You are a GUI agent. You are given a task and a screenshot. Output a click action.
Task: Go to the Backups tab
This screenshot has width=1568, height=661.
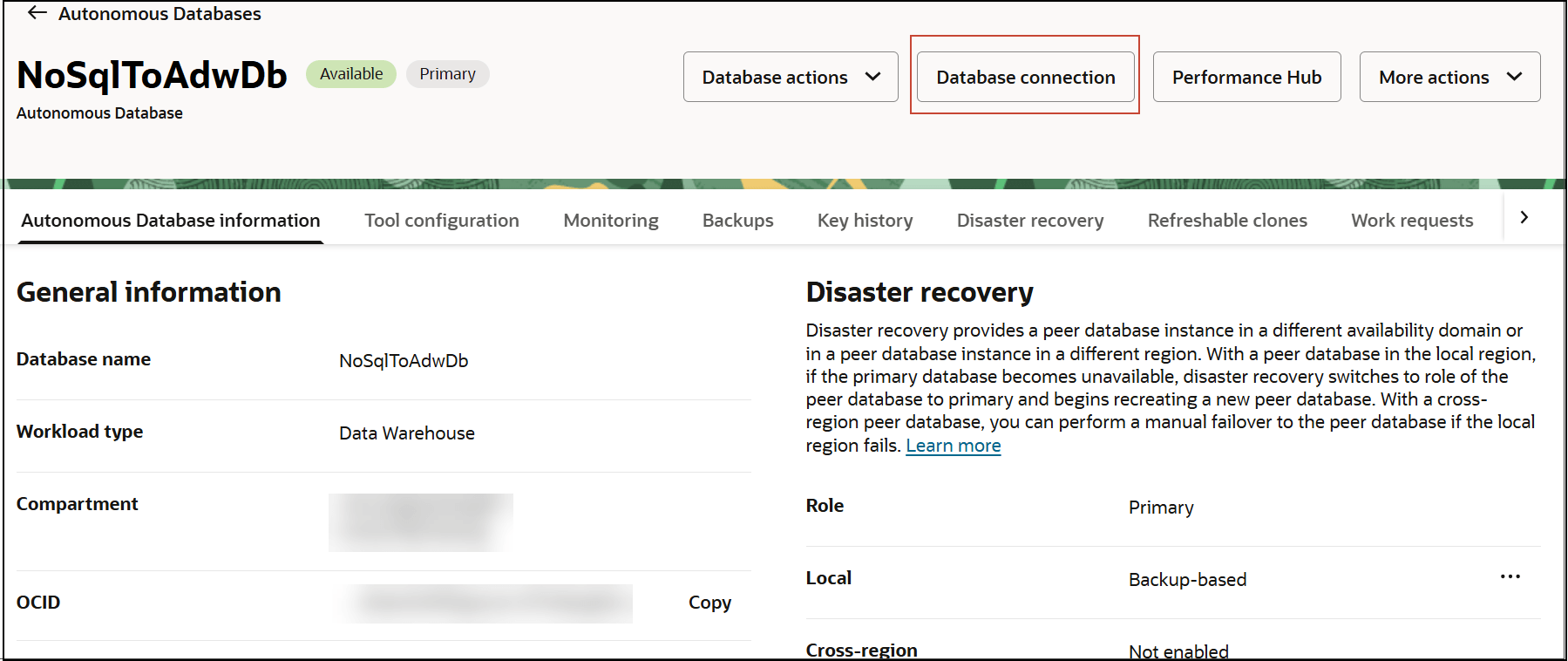click(738, 221)
